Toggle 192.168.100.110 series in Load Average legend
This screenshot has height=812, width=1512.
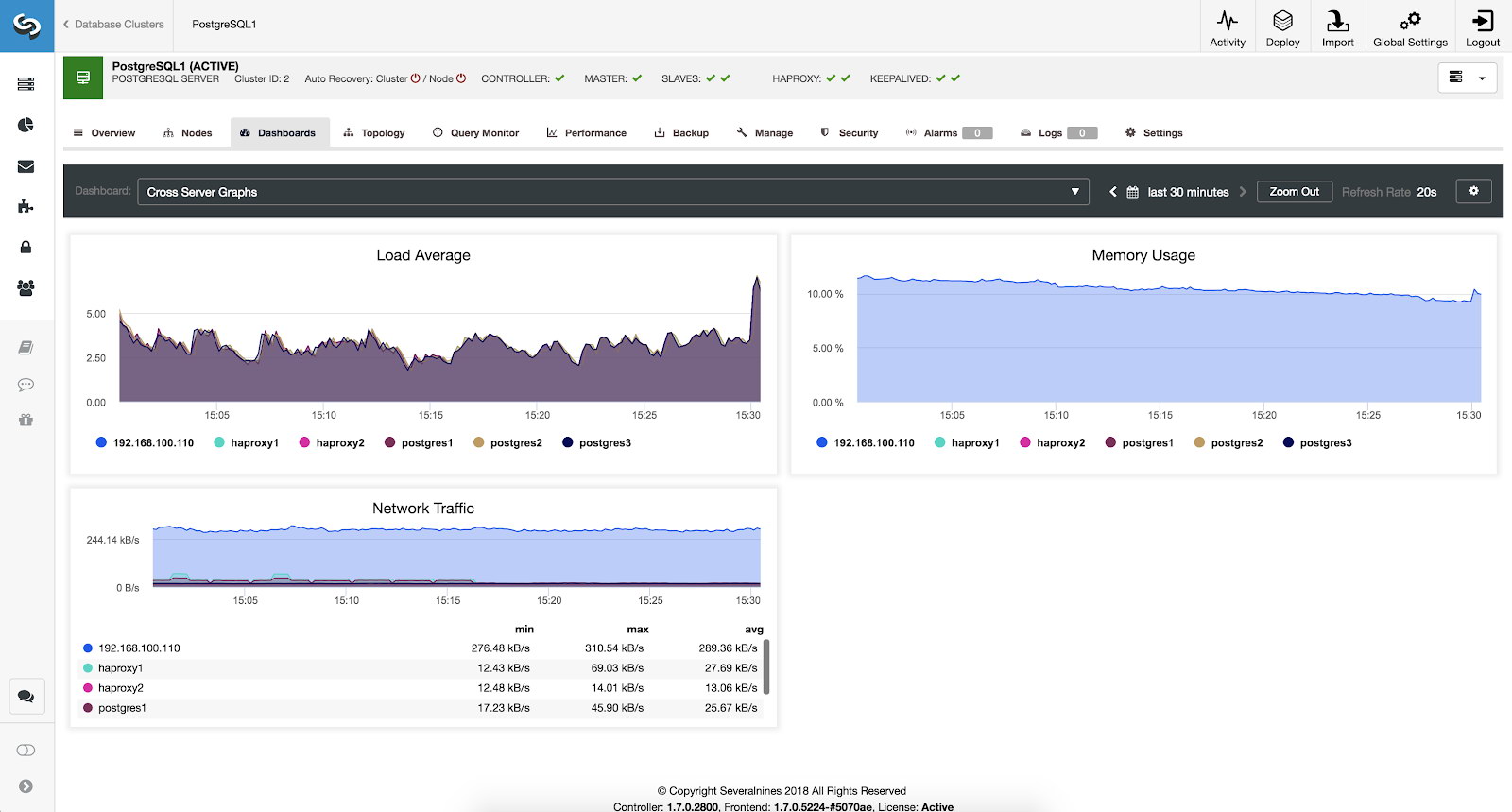pyautogui.click(x=145, y=442)
